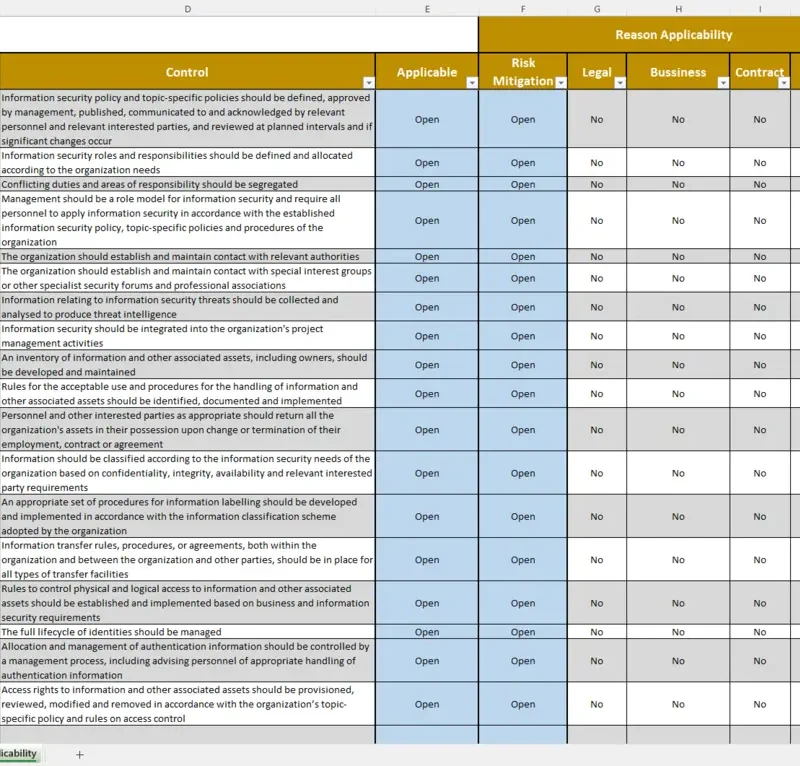Click the Open cell under Risk Mitigation for segregation
The image size is (800, 766).
pyautogui.click(x=522, y=184)
